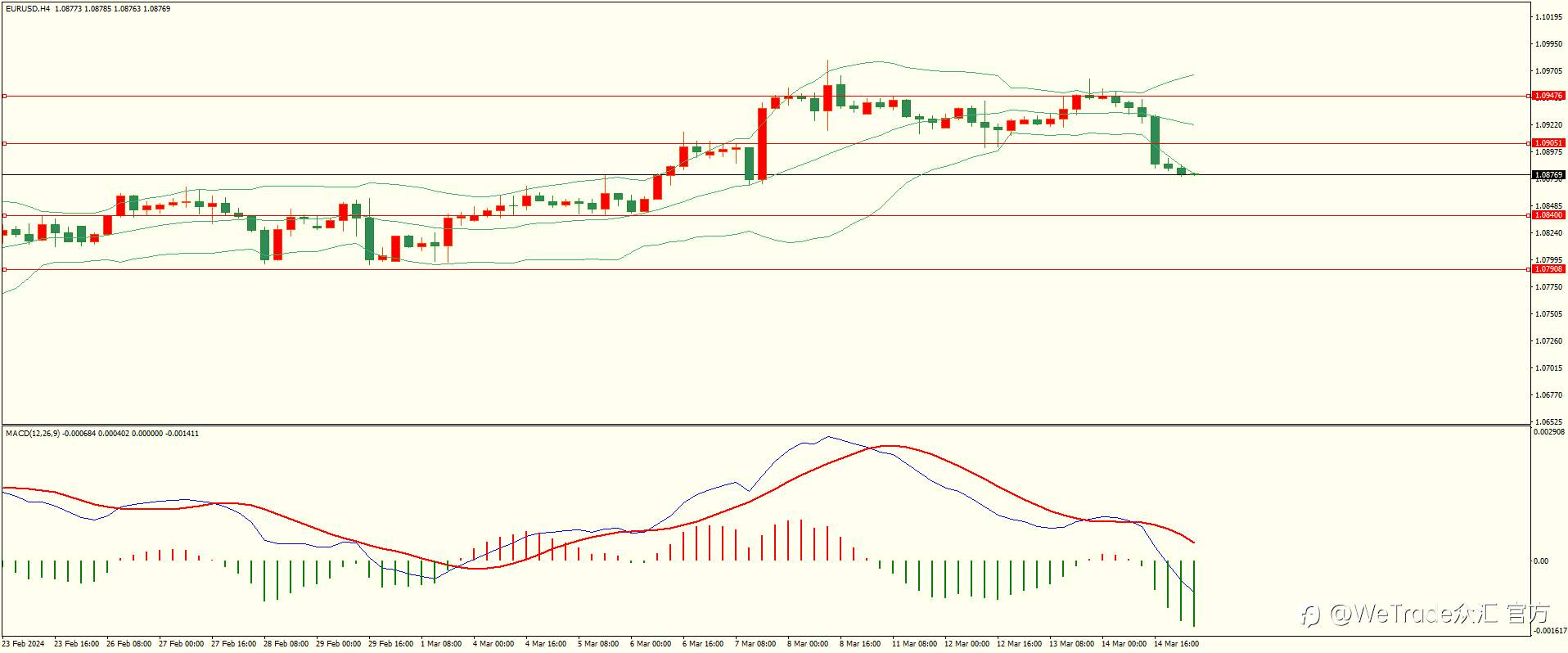
Task: Click the 8 Mar 16:00 time label
Action: [x=860, y=644]
